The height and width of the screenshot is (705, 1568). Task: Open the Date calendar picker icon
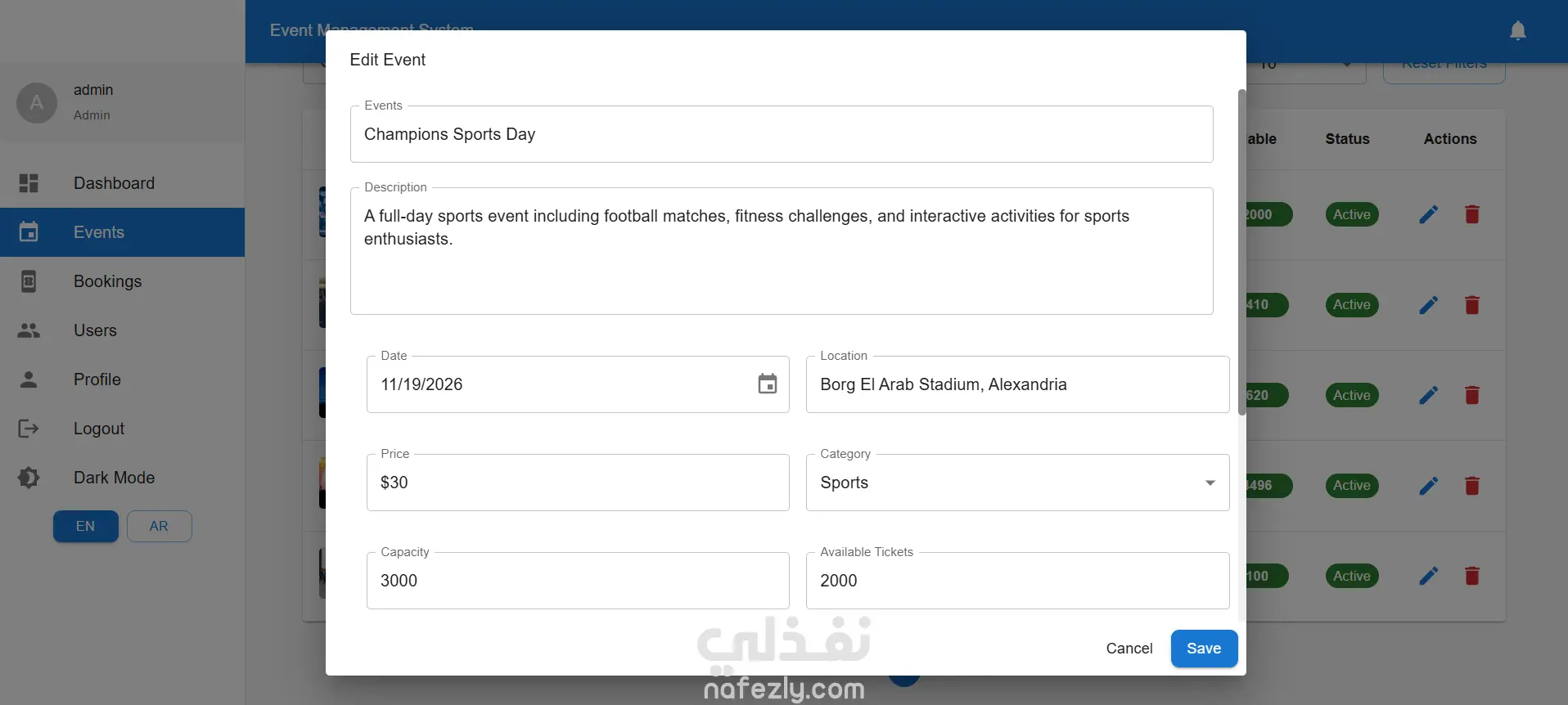tap(767, 384)
